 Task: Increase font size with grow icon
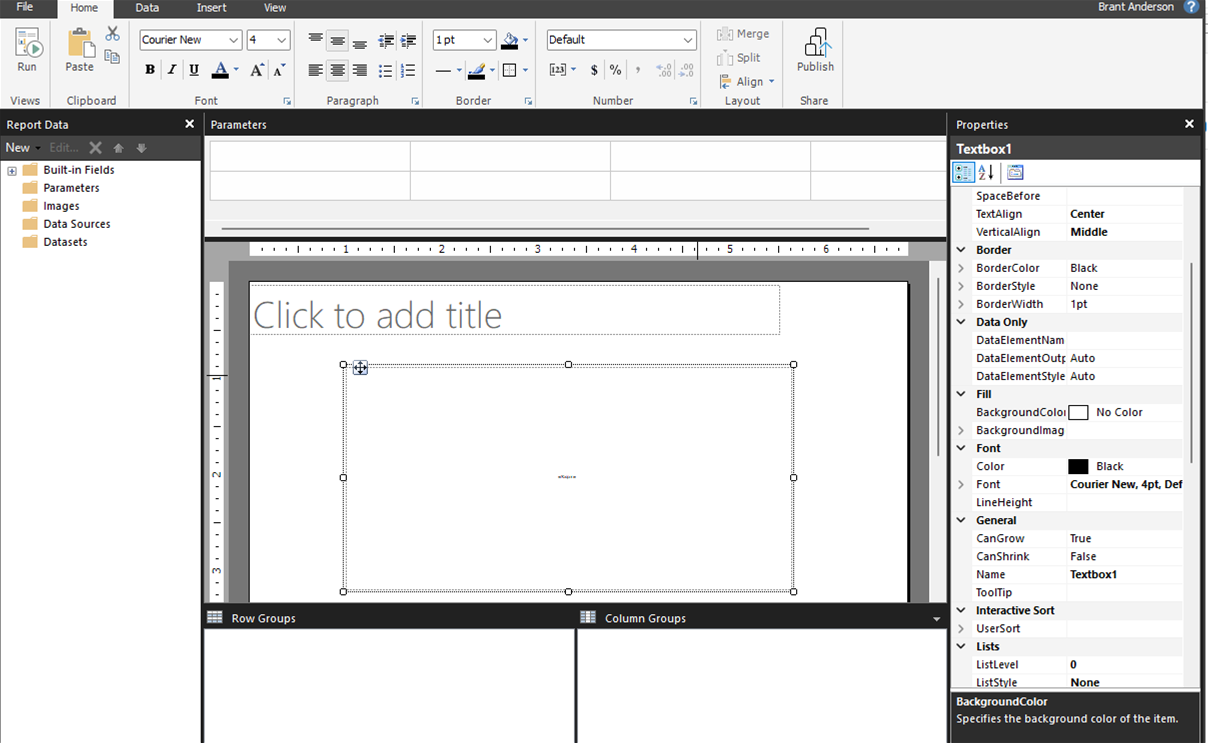(257, 70)
